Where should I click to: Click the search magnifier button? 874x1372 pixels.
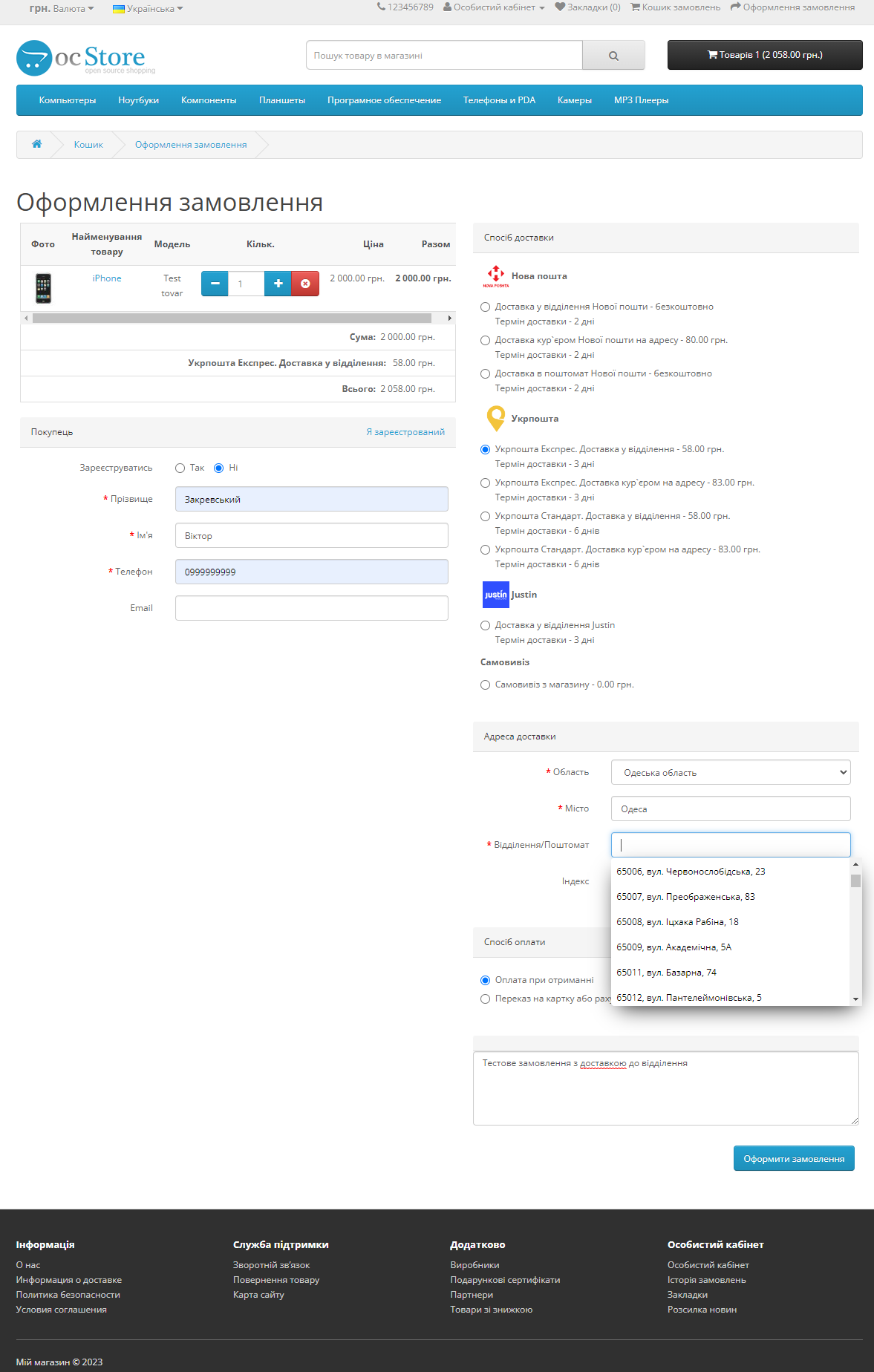click(613, 56)
